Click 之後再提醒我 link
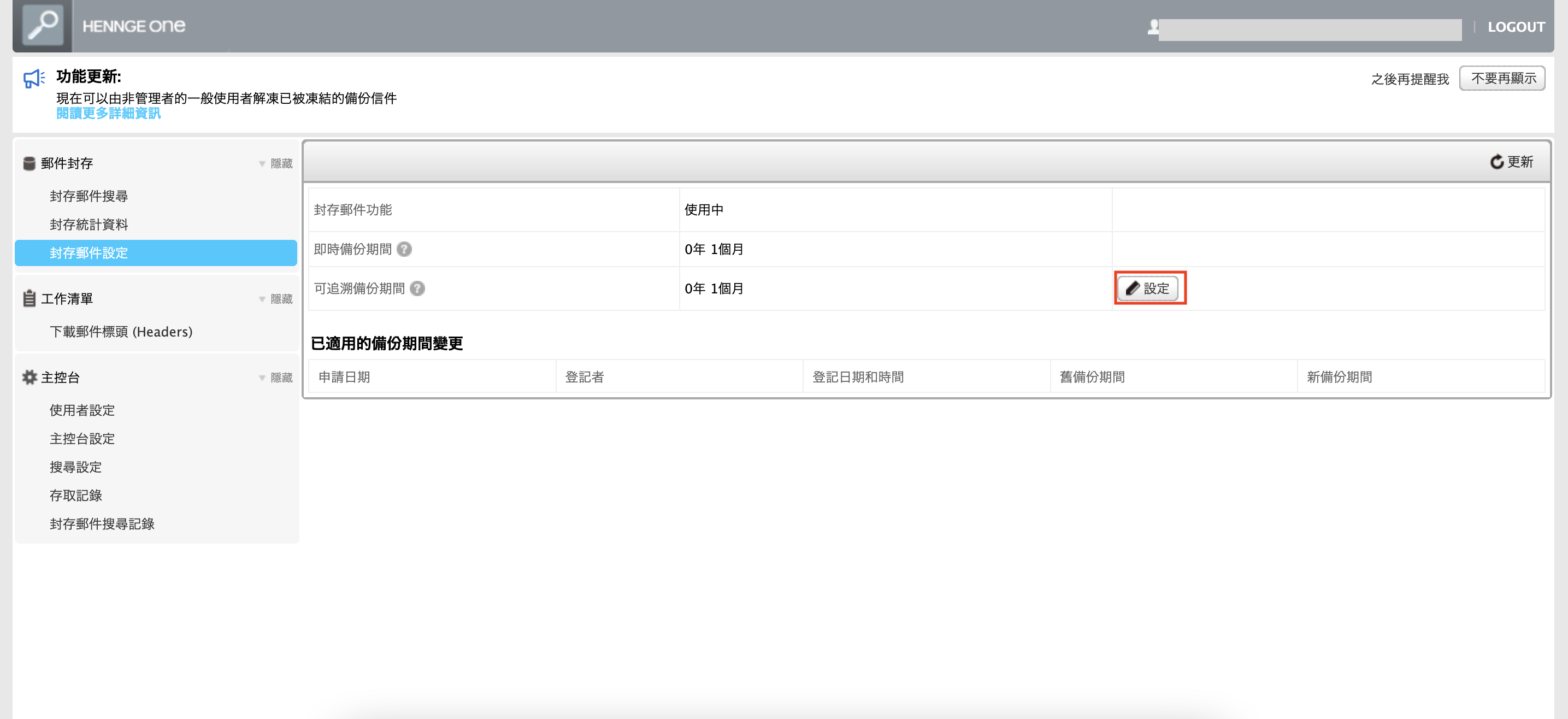This screenshot has height=719, width=1568. [x=1410, y=79]
